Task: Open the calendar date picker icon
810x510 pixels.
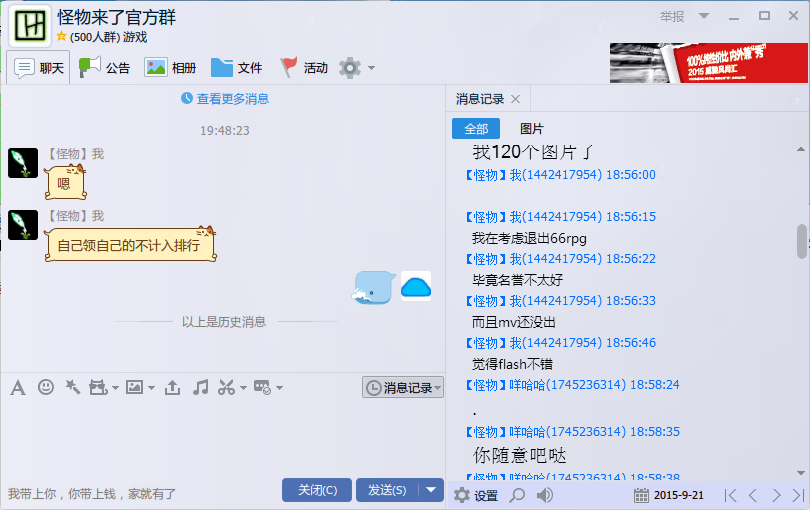Action: coord(641,495)
